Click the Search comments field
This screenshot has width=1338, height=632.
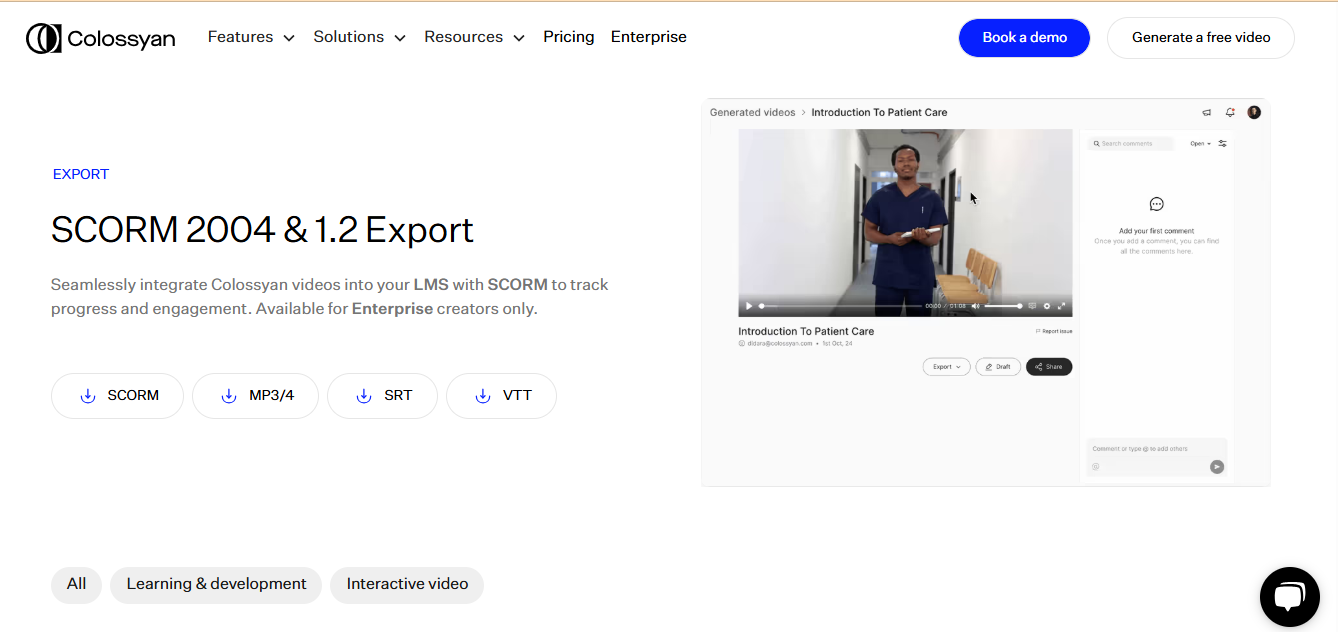(1130, 144)
